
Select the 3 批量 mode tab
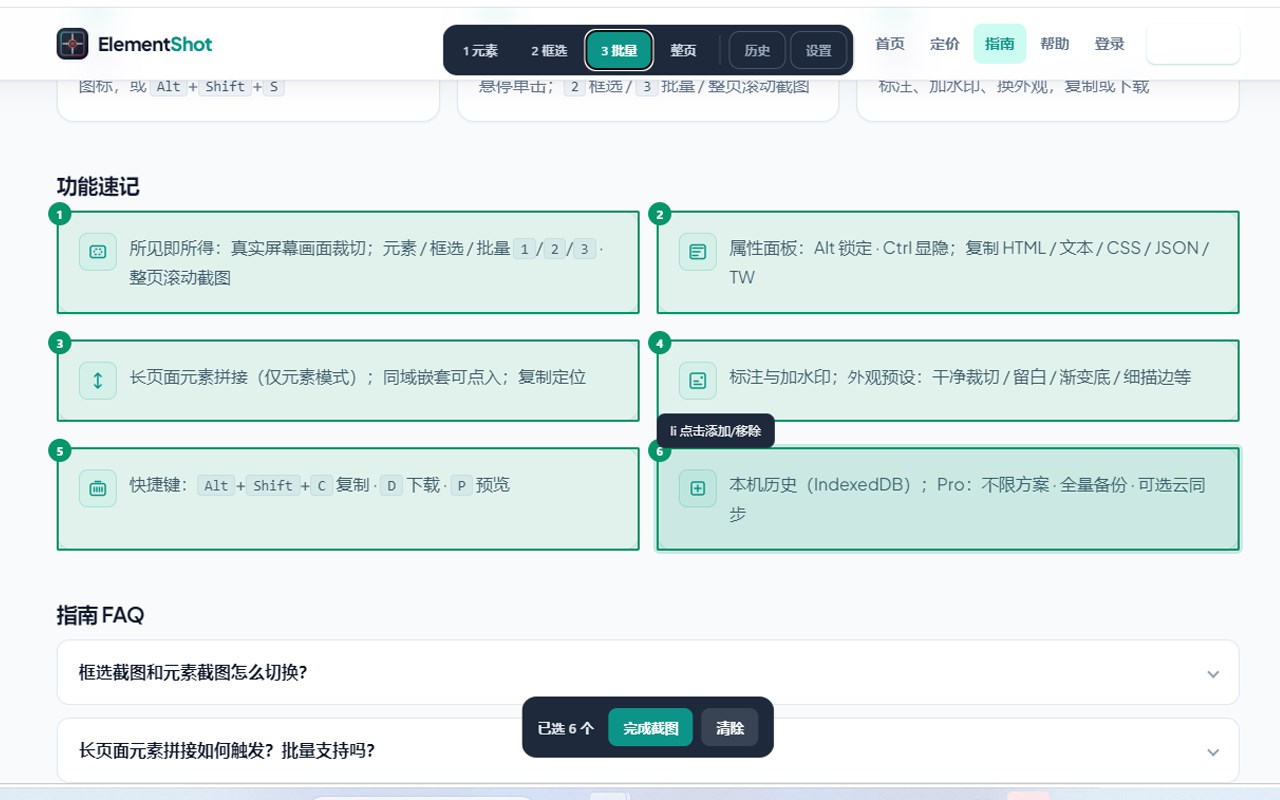click(x=619, y=51)
